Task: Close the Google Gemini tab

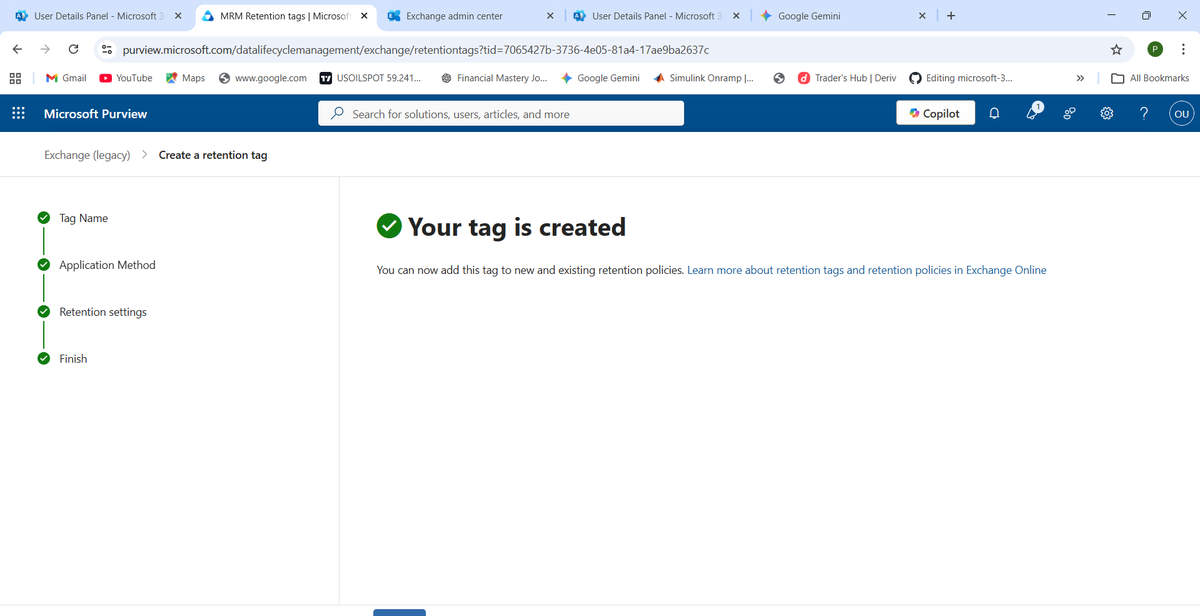Action: click(x=922, y=16)
